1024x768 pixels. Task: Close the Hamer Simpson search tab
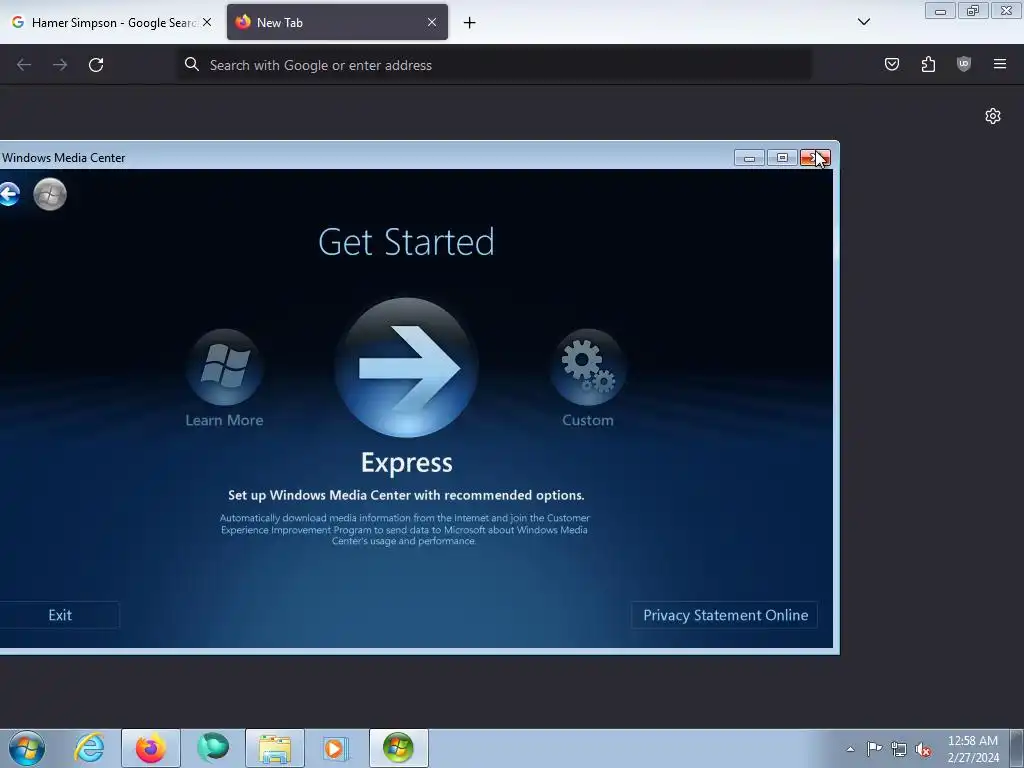pyautogui.click(x=207, y=22)
